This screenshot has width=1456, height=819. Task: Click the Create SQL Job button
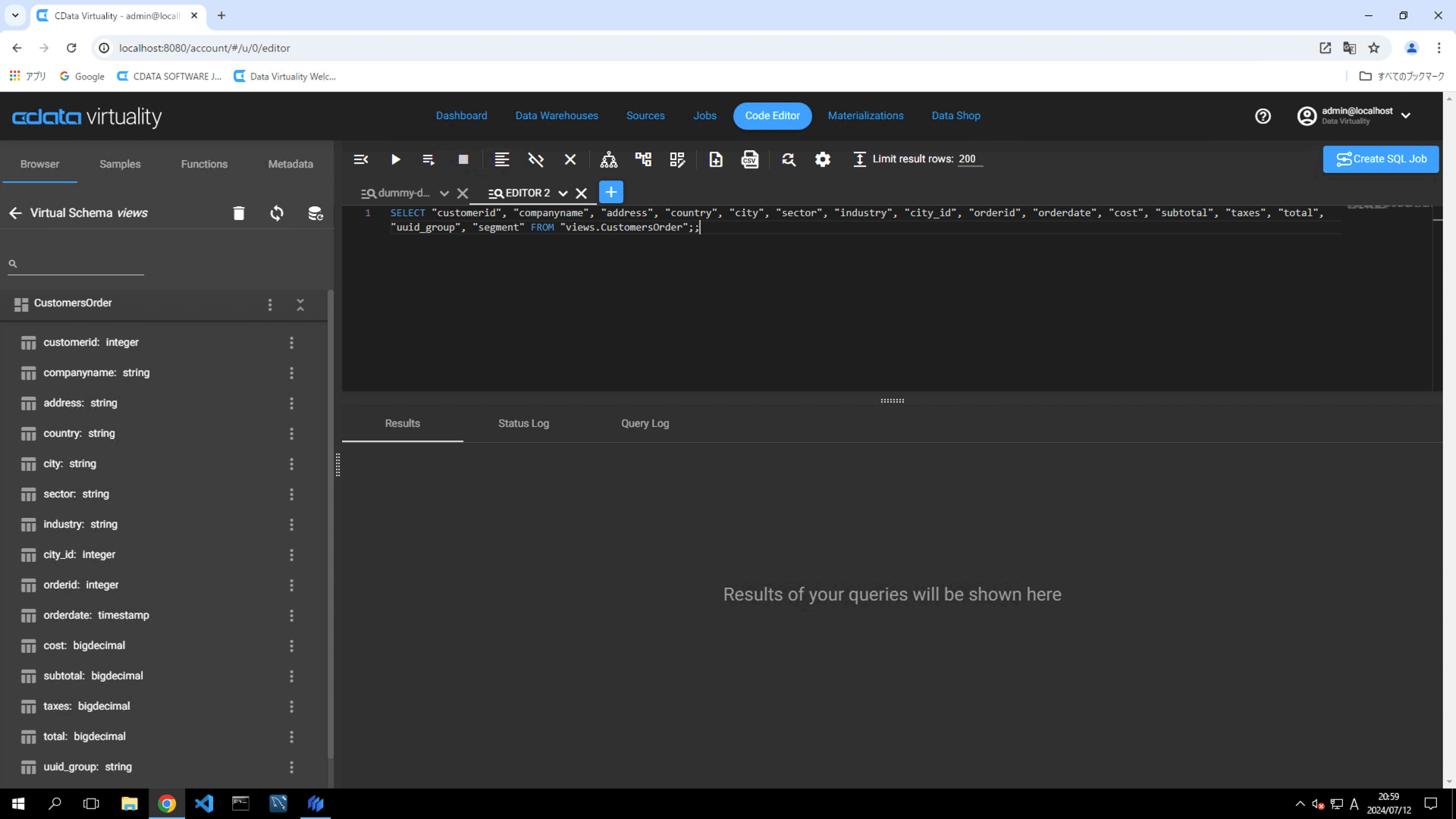(x=1380, y=159)
